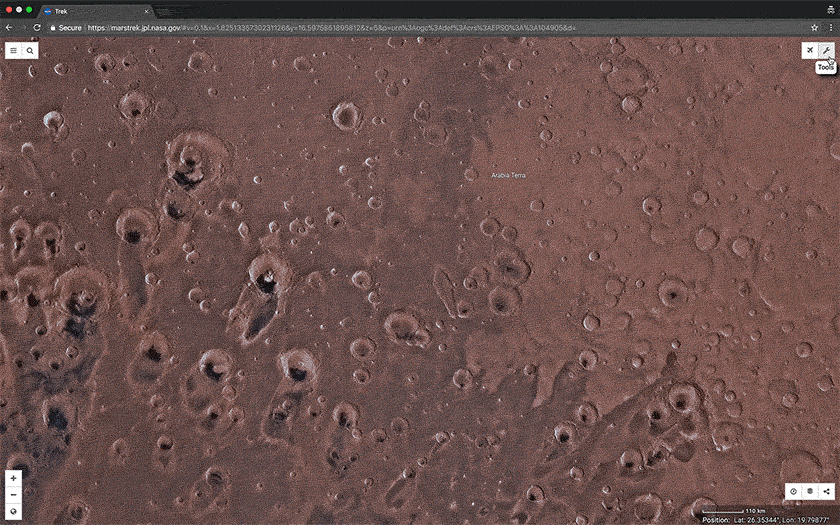Zoom in with the plus button
Image resolution: width=840 pixels, height=525 pixels.
pyautogui.click(x=13, y=478)
